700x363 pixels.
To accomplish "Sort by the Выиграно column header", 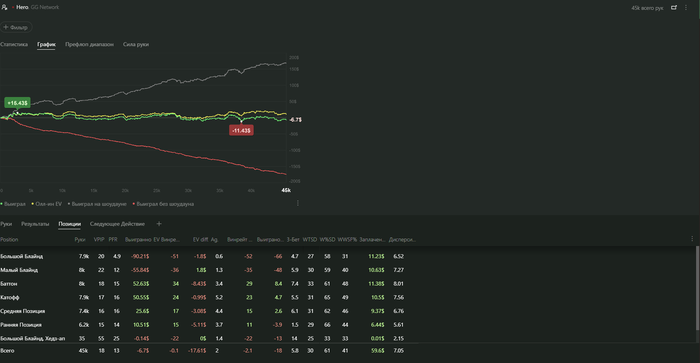I will click(138, 240).
